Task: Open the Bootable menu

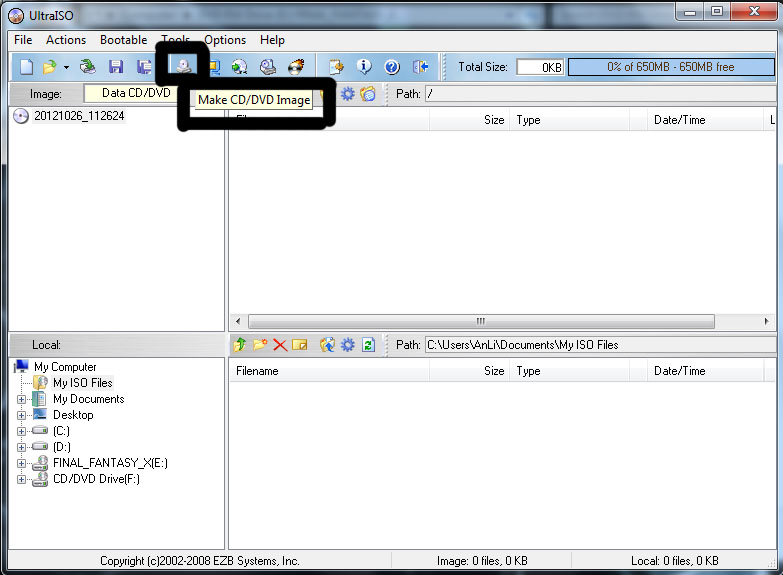Action: (123, 40)
